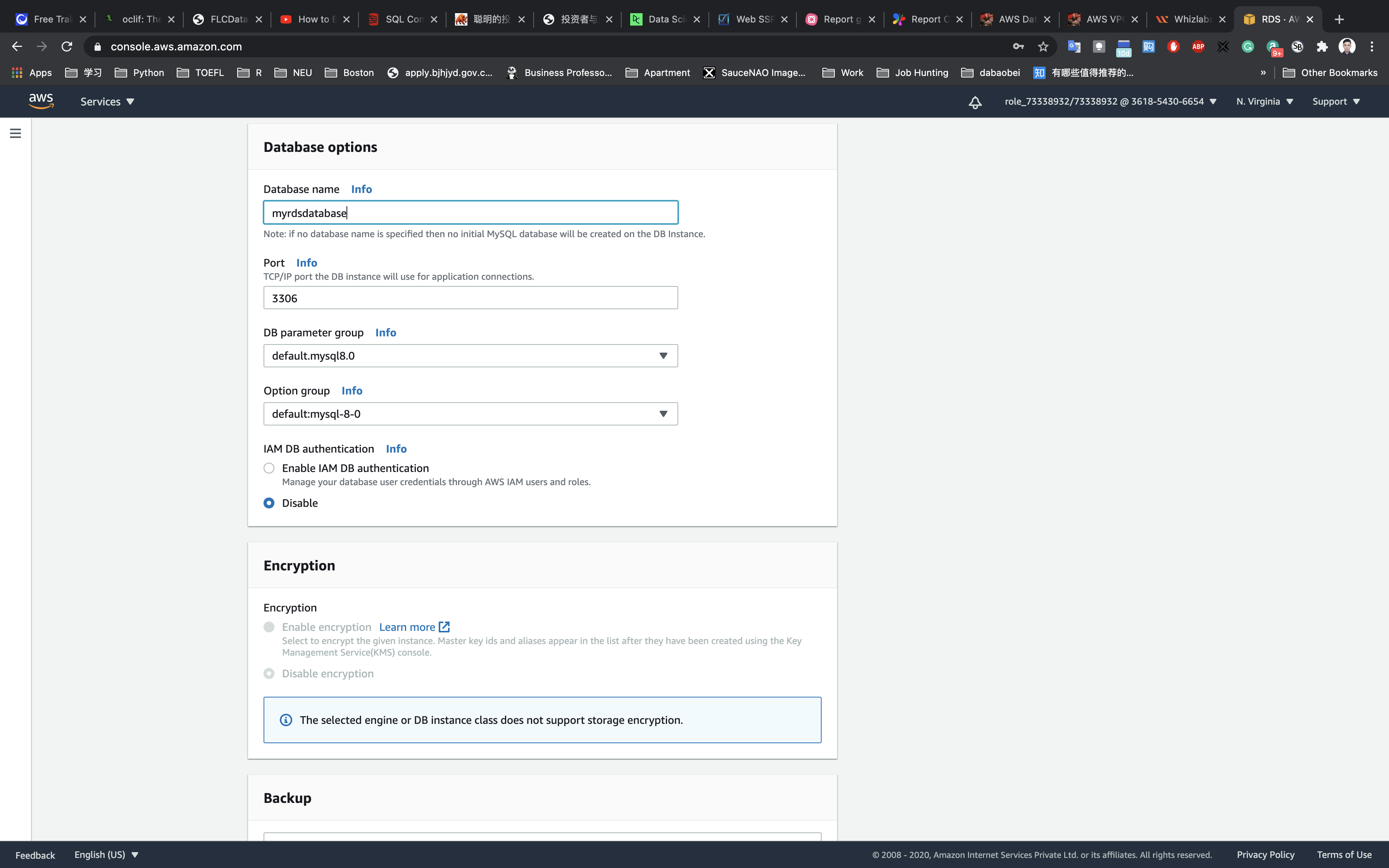Click the Grammarly extension icon
The image size is (1389, 868).
(1247, 46)
